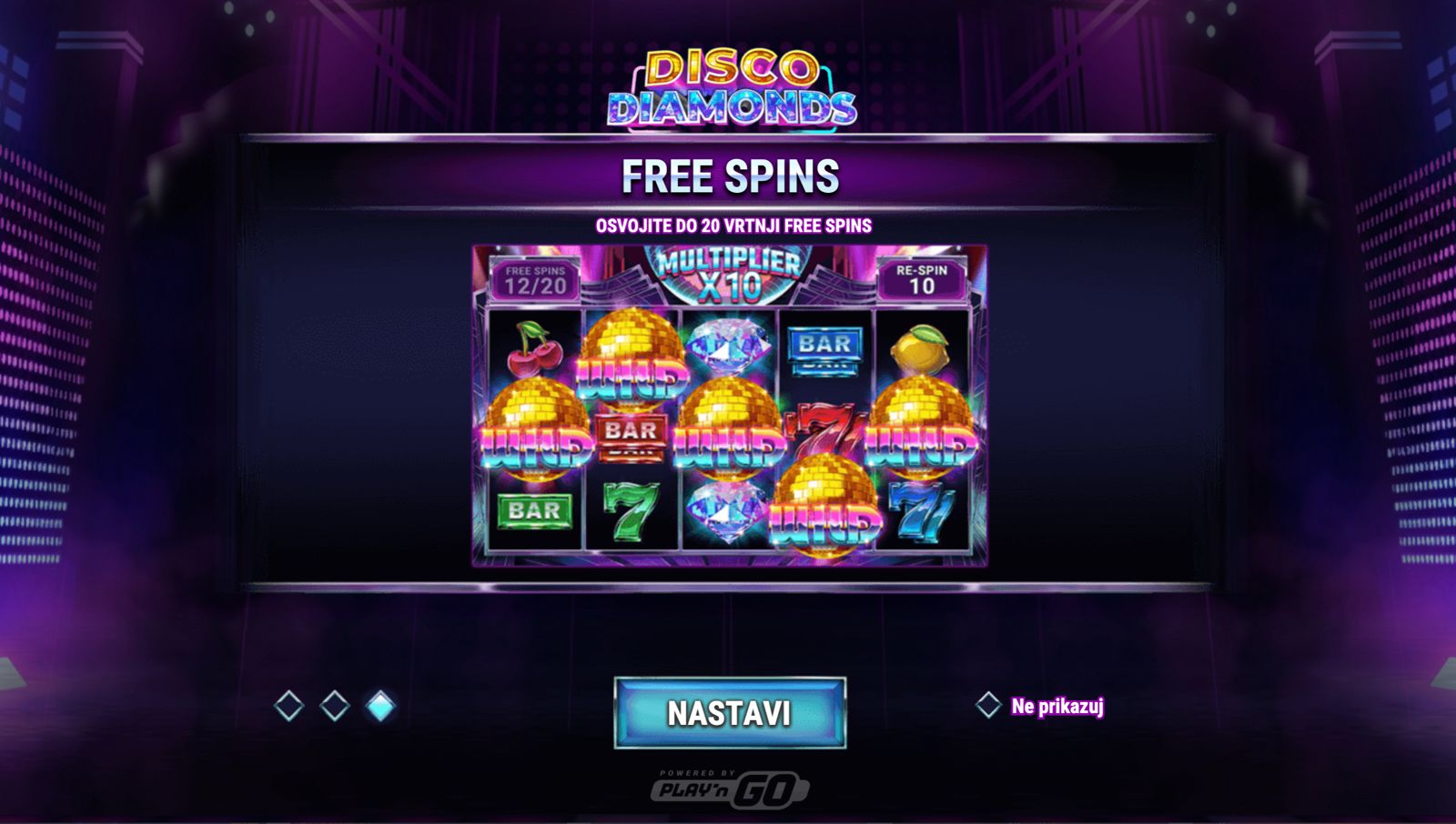The width and height of the screenshot is (1456, 824).
Task: Click the FREE SPINS heading
Action: 731,176
